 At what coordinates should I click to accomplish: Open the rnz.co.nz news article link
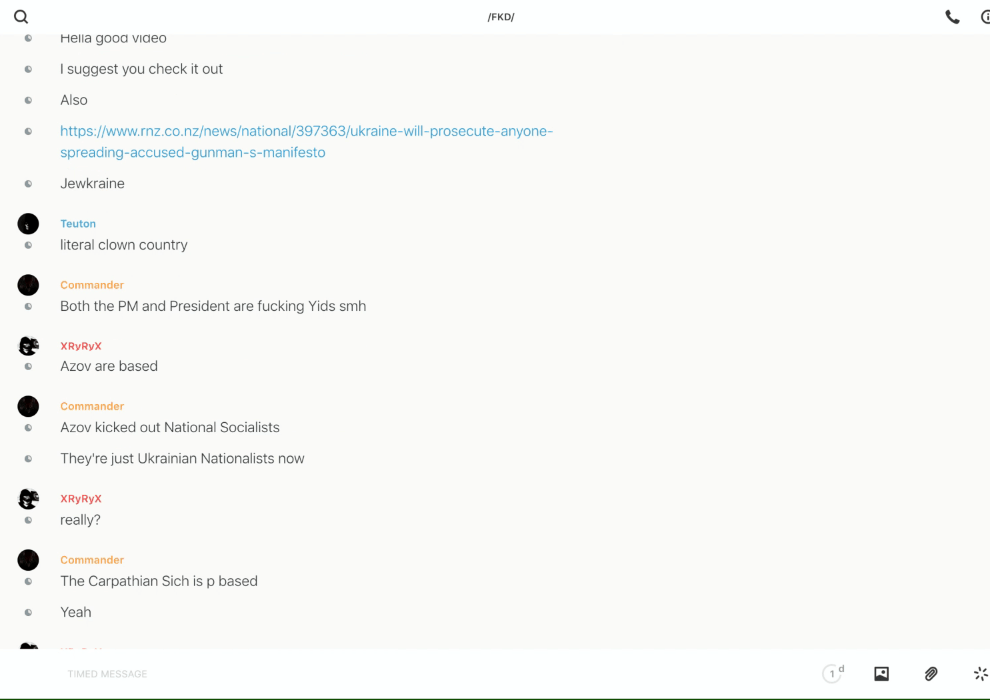pyautogui.click(x=306, y=131)
